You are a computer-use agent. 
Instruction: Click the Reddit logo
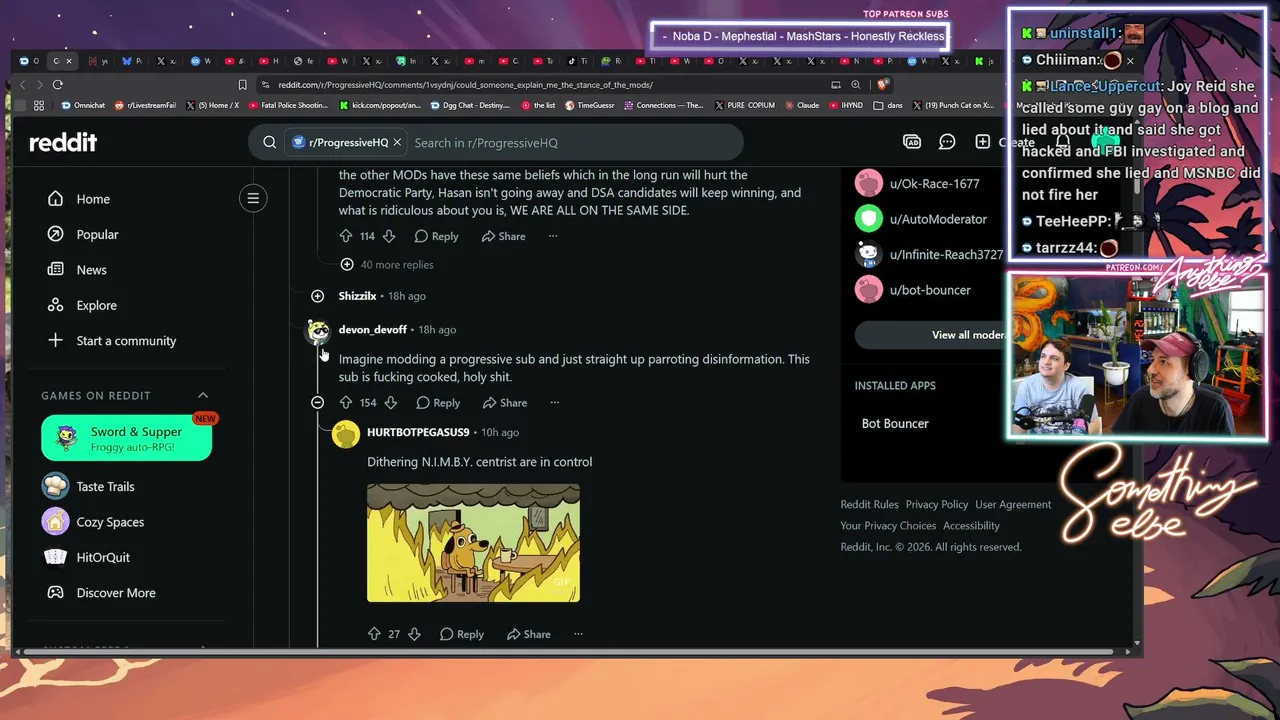pos(63,142)
